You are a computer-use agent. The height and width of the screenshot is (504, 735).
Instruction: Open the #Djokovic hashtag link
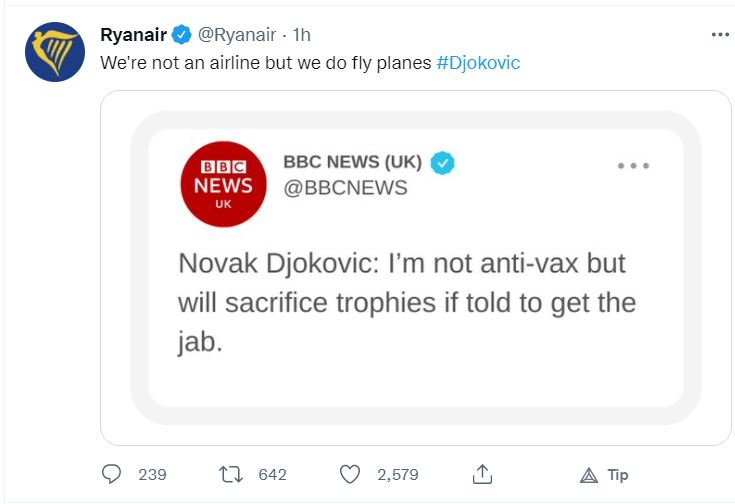[478, 62]
